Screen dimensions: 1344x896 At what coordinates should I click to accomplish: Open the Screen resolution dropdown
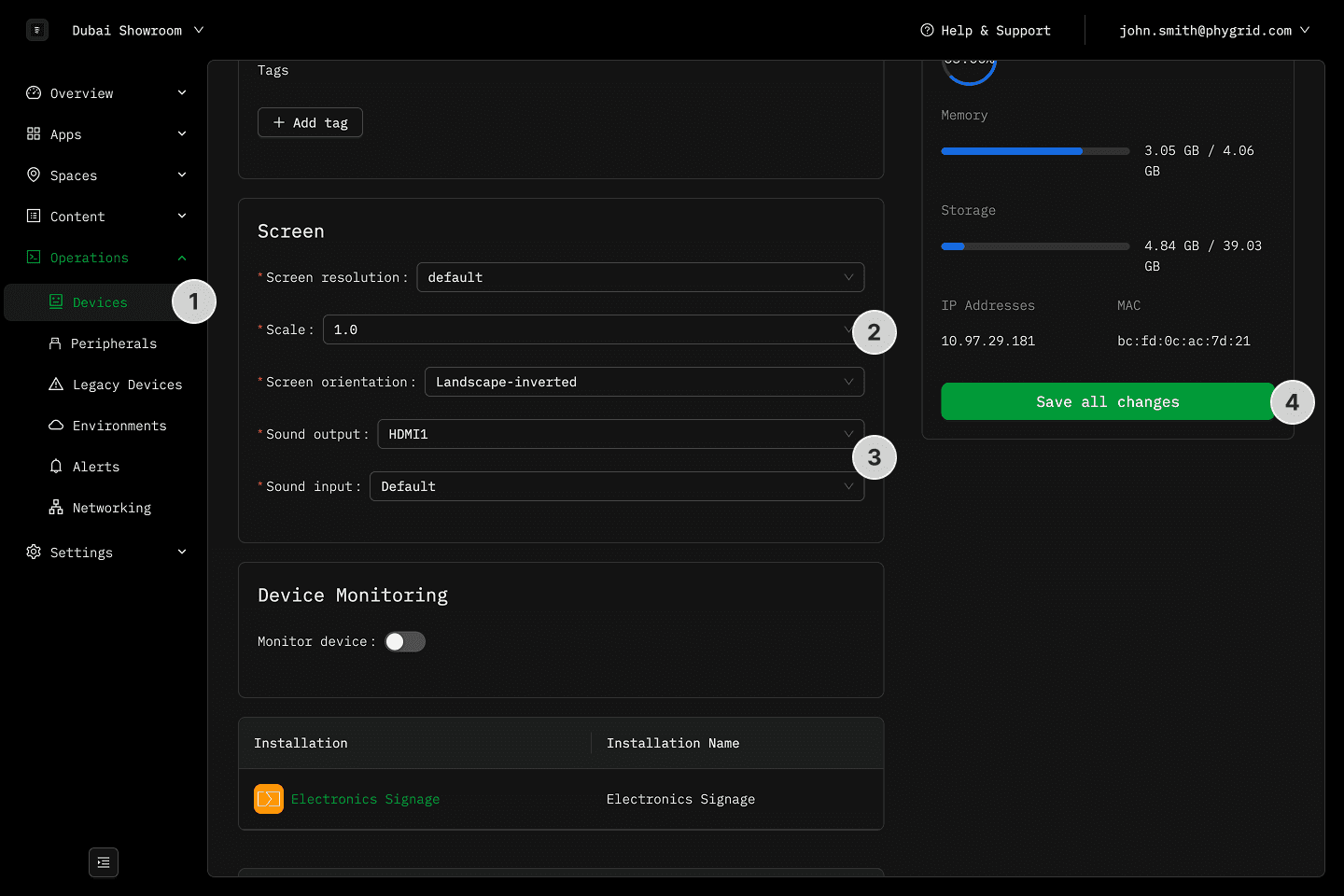[x=640, y=277]
